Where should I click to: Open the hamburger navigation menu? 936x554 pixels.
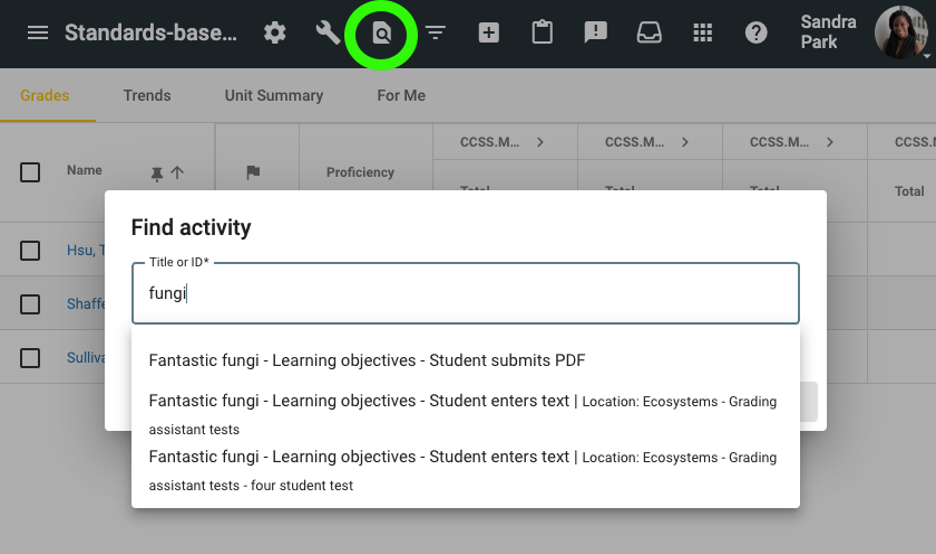pyautogui.click(x=38, y=32)
